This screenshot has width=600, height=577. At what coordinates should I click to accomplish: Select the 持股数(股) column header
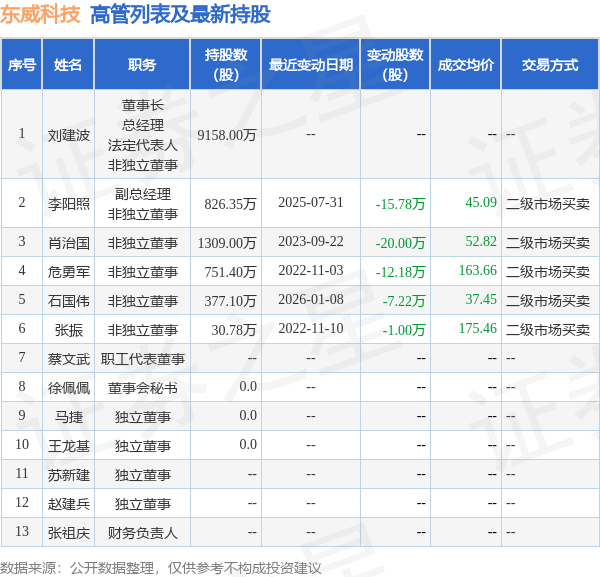click(226, 65)
